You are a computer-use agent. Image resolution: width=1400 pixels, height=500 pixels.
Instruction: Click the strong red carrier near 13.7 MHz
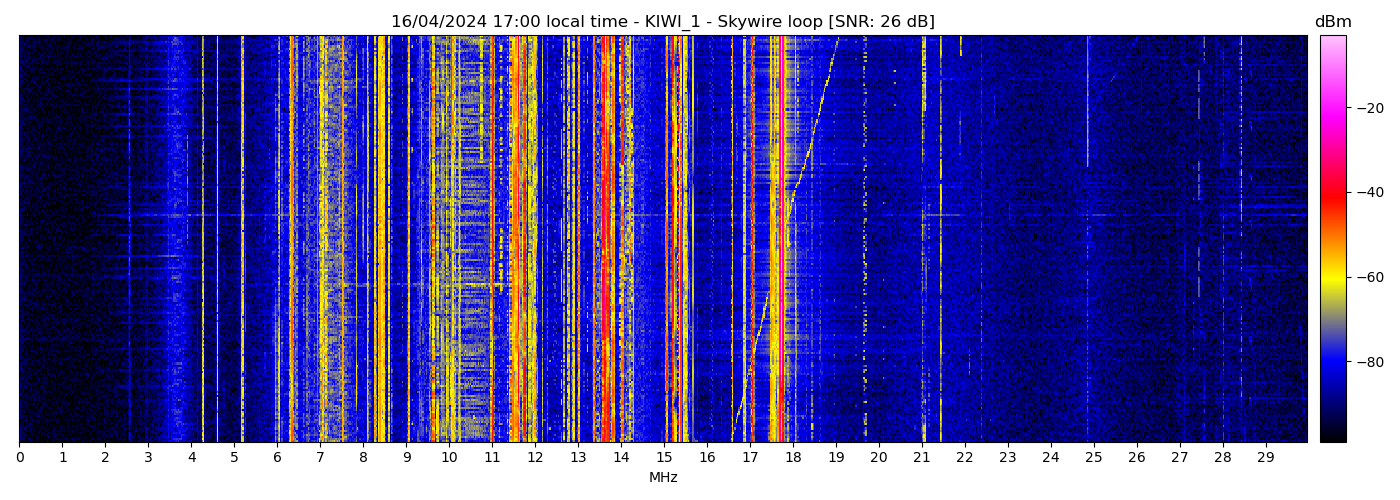click(607, 240)
